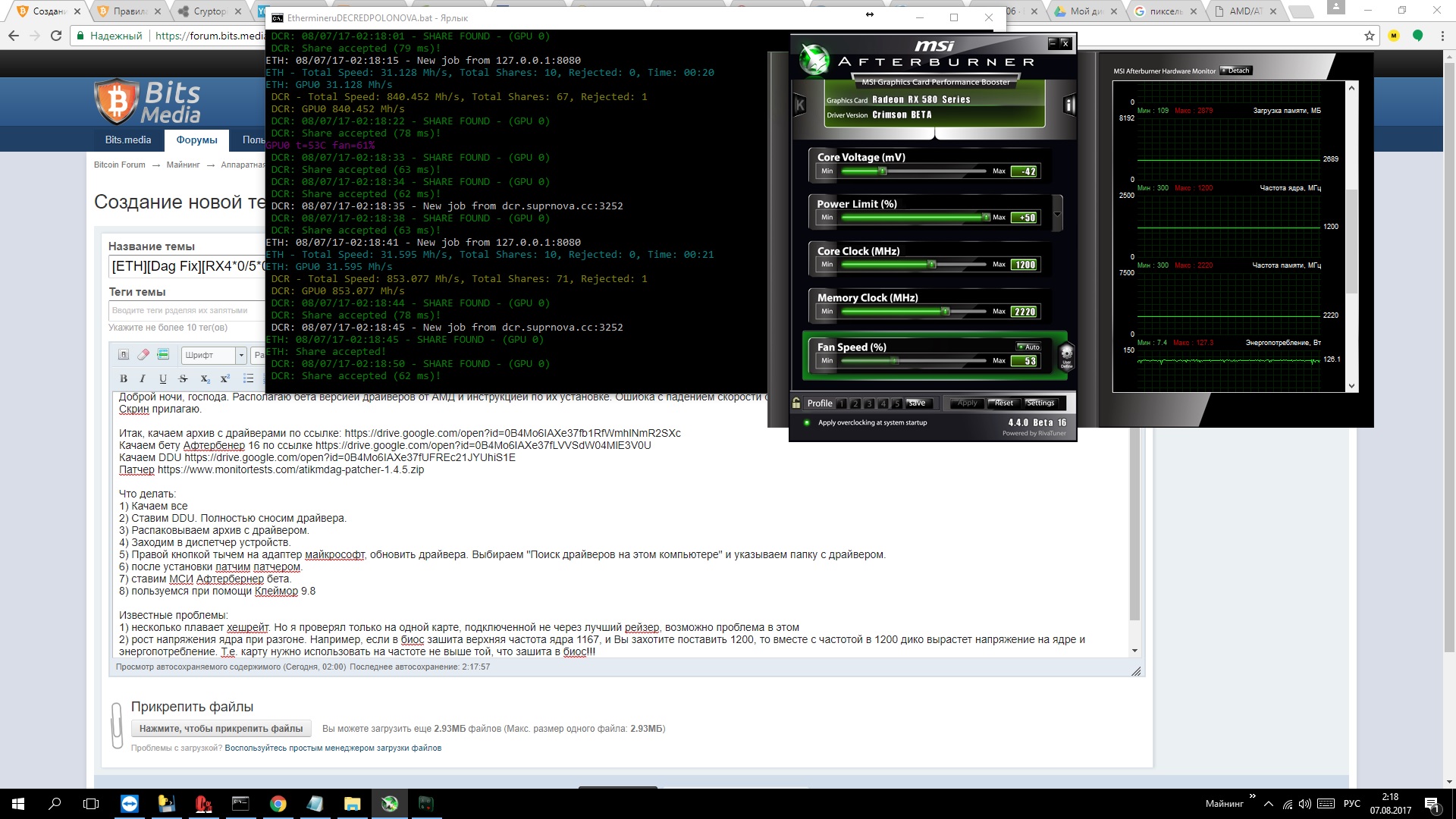Open the Bits.media navigation tab
Viewport: 1456px width, 819px height.
pos(127,140)
